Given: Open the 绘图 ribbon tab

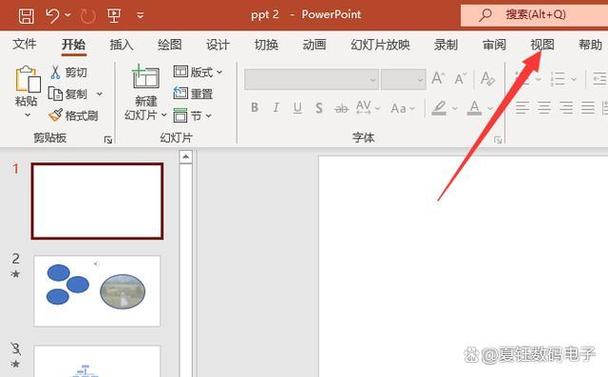Looking at the screenshot, I should point(169,45).
